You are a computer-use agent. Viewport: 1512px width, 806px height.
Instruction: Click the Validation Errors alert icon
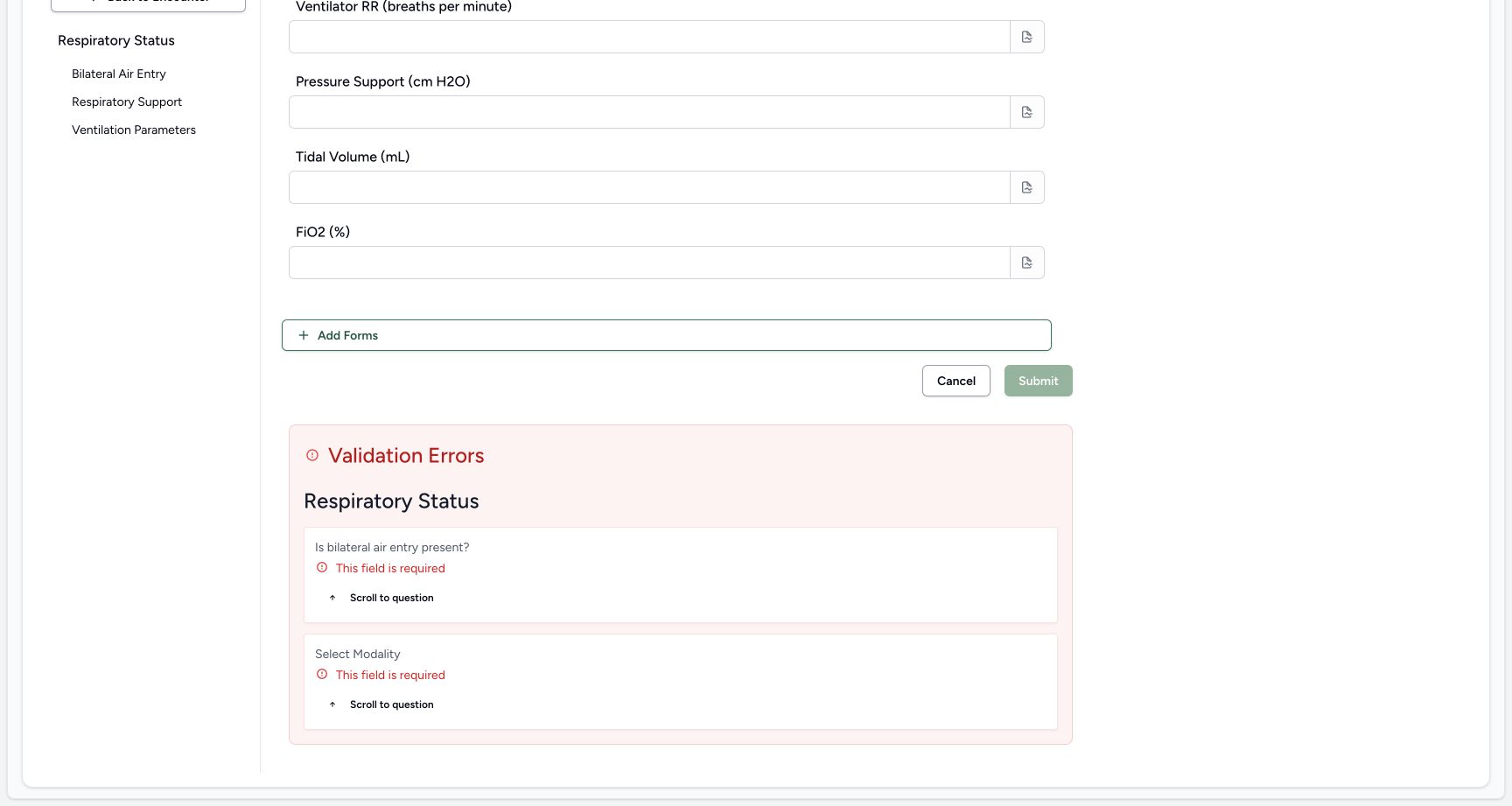(312, 455)
